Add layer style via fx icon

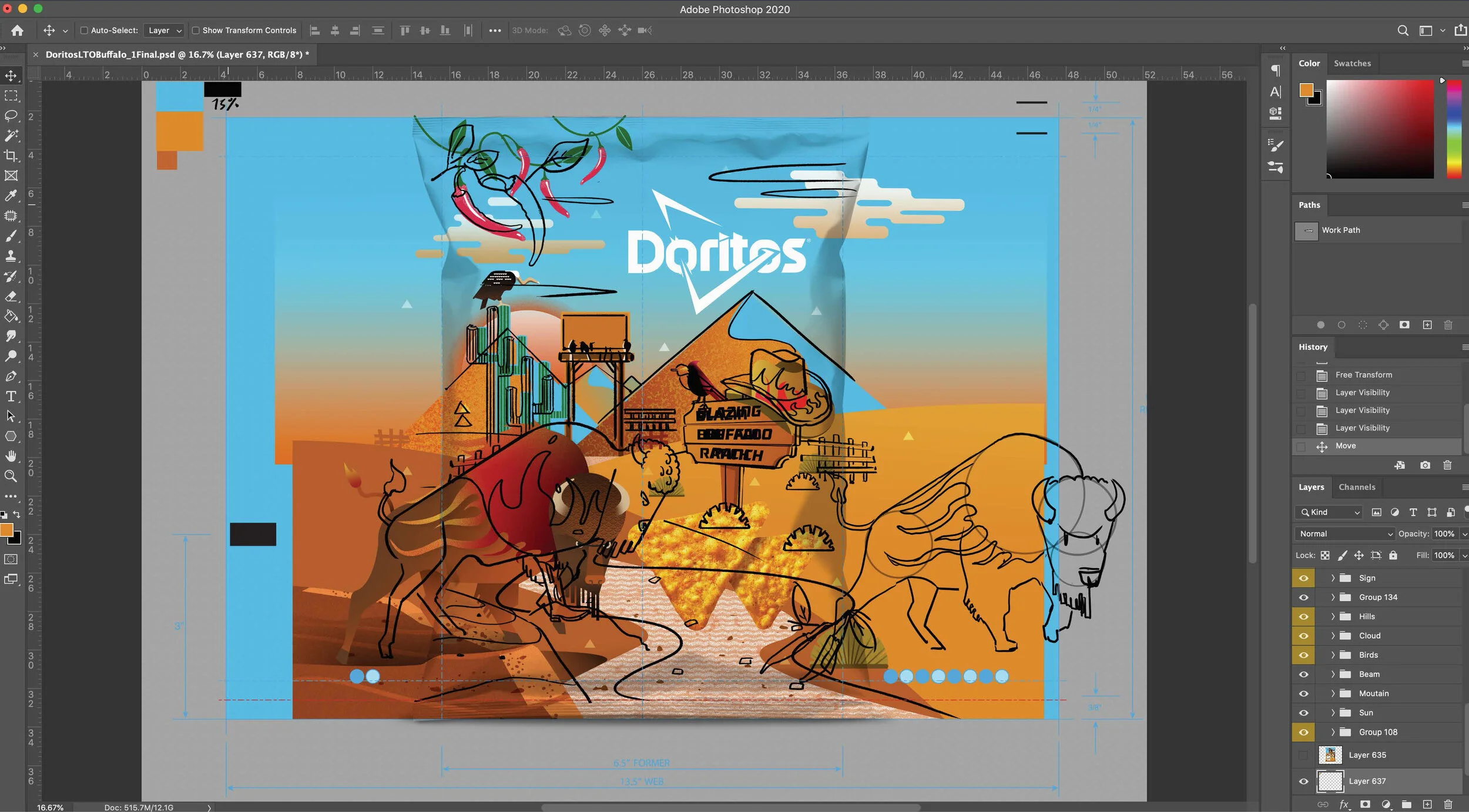coord(1344,804)
